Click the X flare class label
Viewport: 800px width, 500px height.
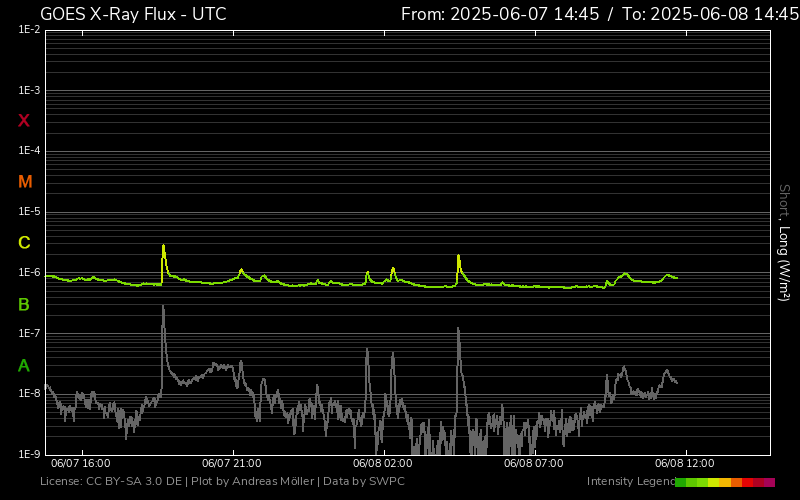click(24, 121)
